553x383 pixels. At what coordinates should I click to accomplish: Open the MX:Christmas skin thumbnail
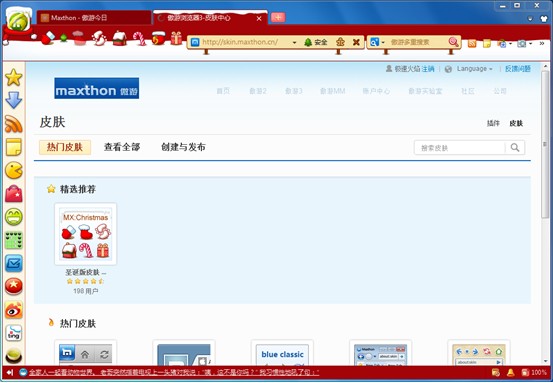[86, 234]
